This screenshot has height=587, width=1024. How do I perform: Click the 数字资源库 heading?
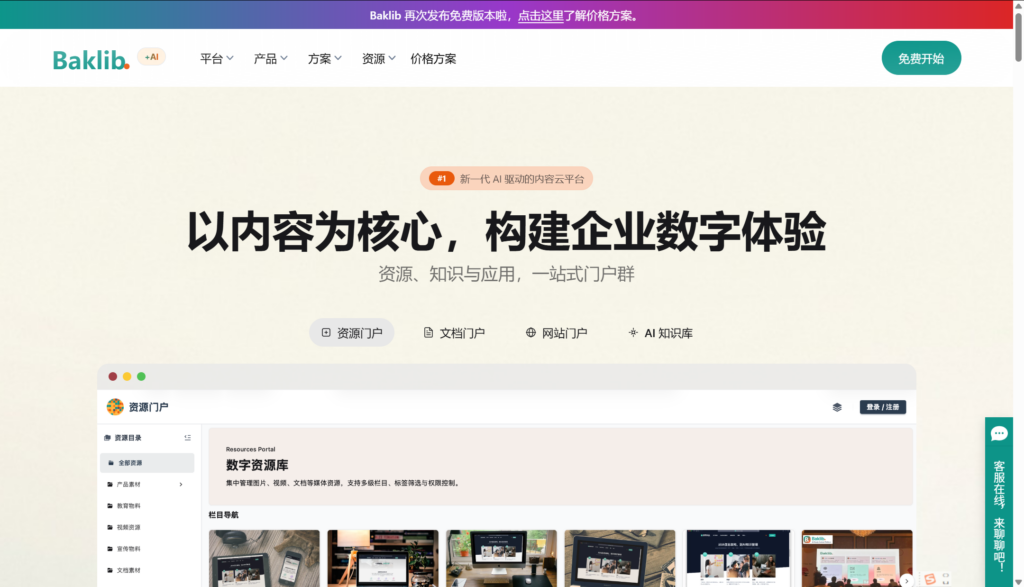(257, 465)
